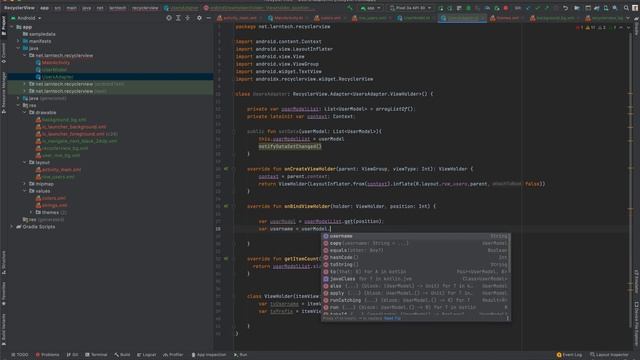The height and width of the screenshot is (360, 640).
Task: Open the TODO tool window
Action: click(20, 355)
